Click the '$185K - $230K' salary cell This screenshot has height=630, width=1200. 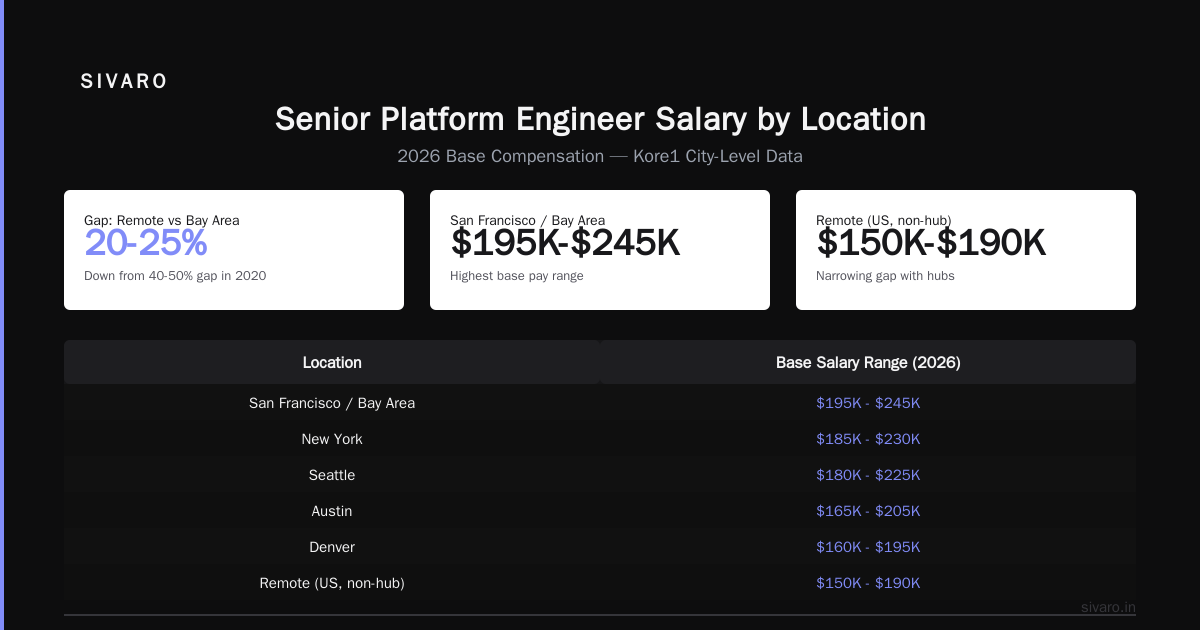pyautogui.click(x=868, y=439)
